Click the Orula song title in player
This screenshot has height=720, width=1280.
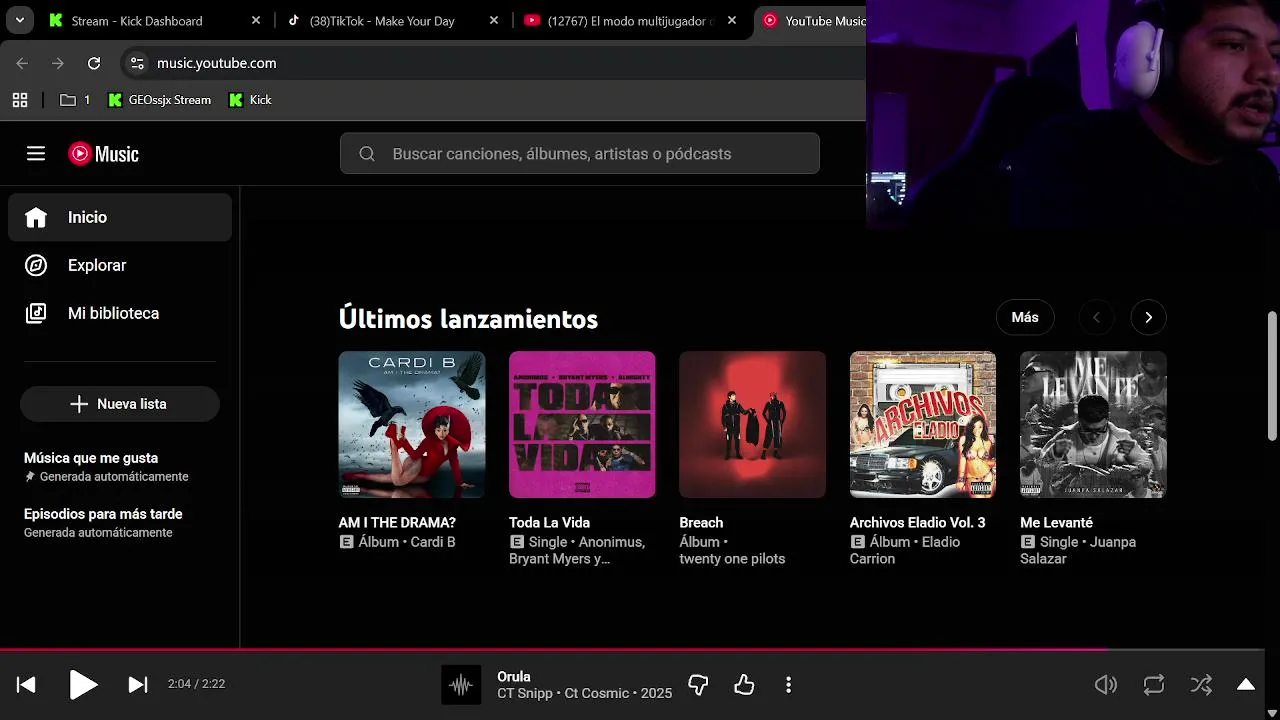click(x=514, y=677)
